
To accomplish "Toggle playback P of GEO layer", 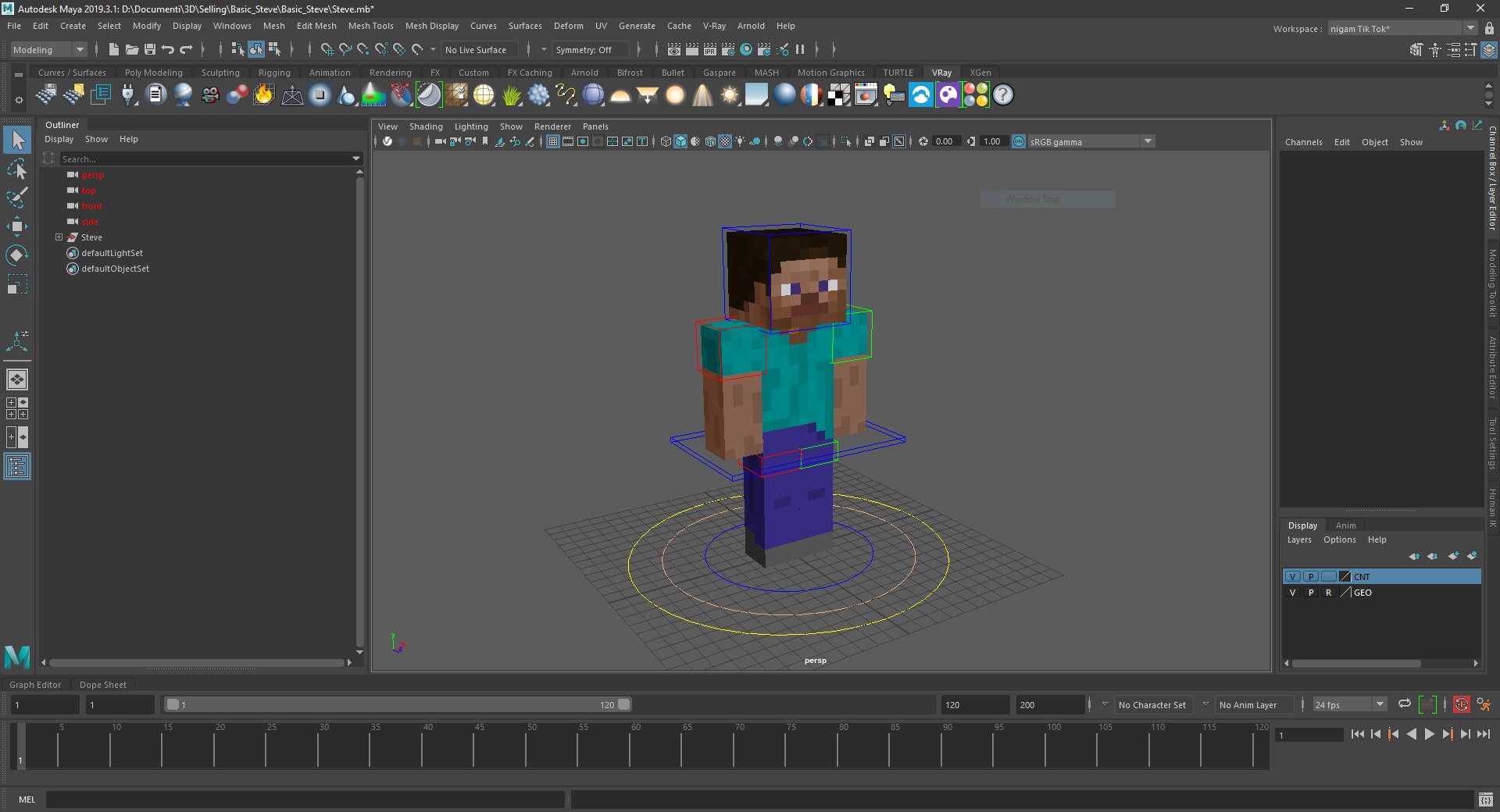I will pyautogui.click(x=1311, y=593).
